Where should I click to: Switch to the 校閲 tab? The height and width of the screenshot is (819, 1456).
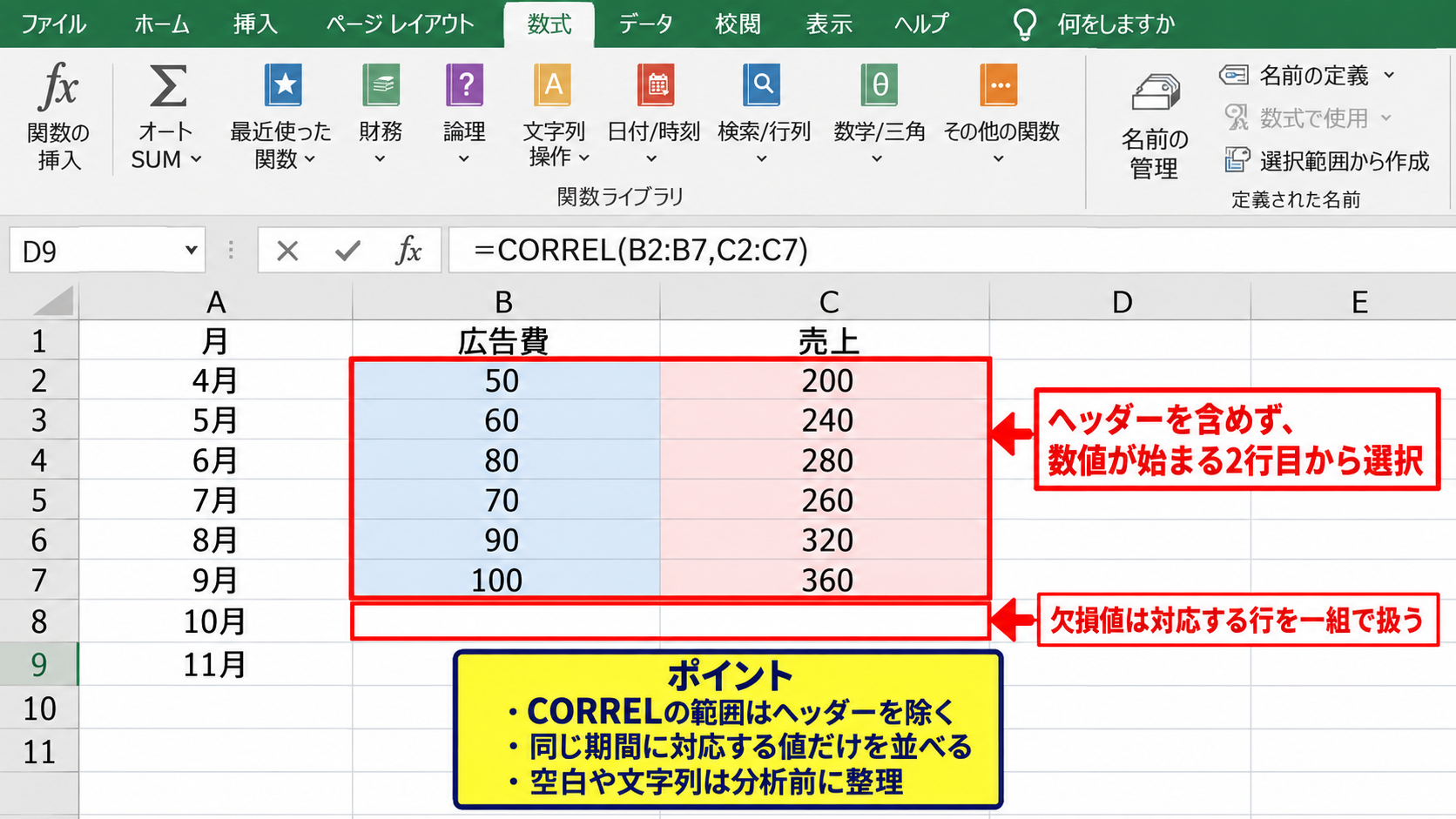click(x=738, y=23)
